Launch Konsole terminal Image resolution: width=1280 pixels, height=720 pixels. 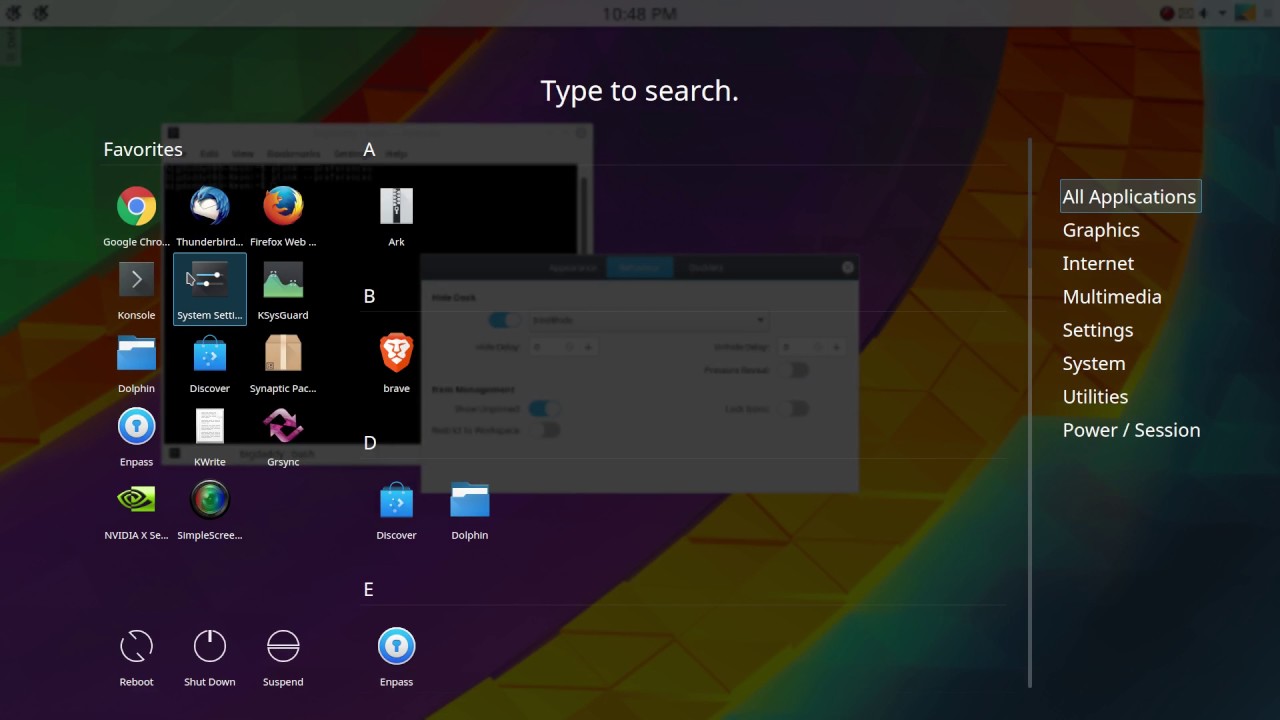tap(136, 289)
